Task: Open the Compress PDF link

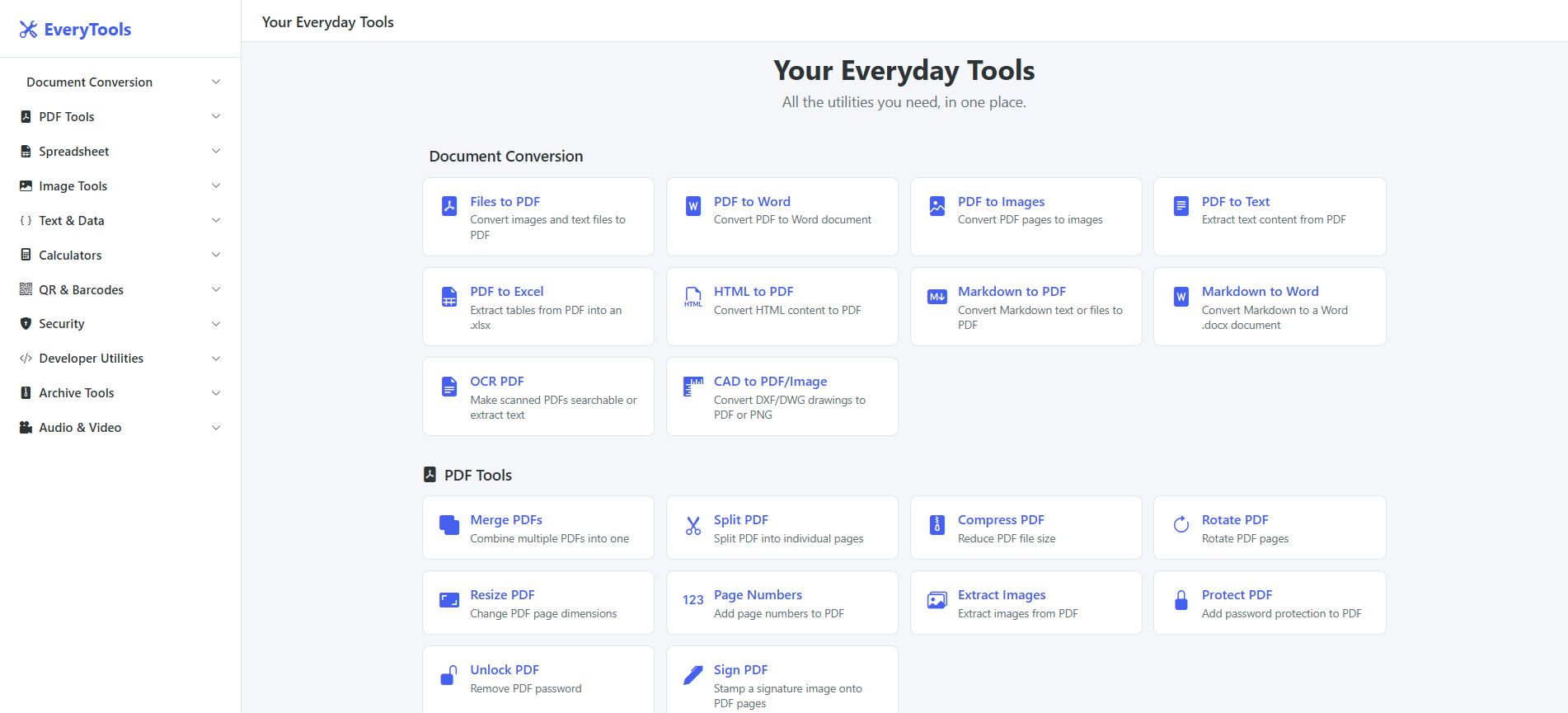Action: pyautogui.click(x=1001, y=519)
